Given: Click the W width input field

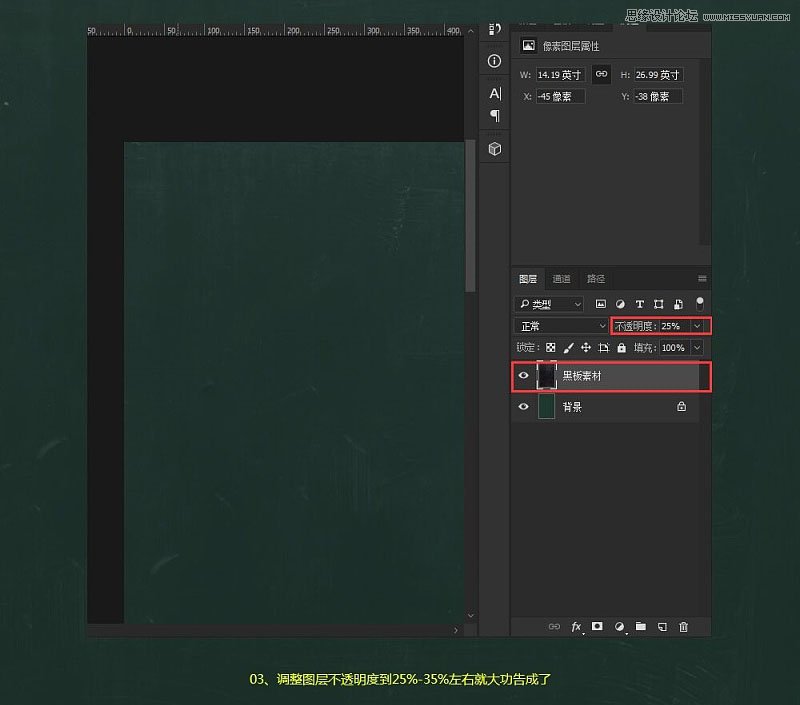Looking at the screenshot, I should (x=559, y=75).
